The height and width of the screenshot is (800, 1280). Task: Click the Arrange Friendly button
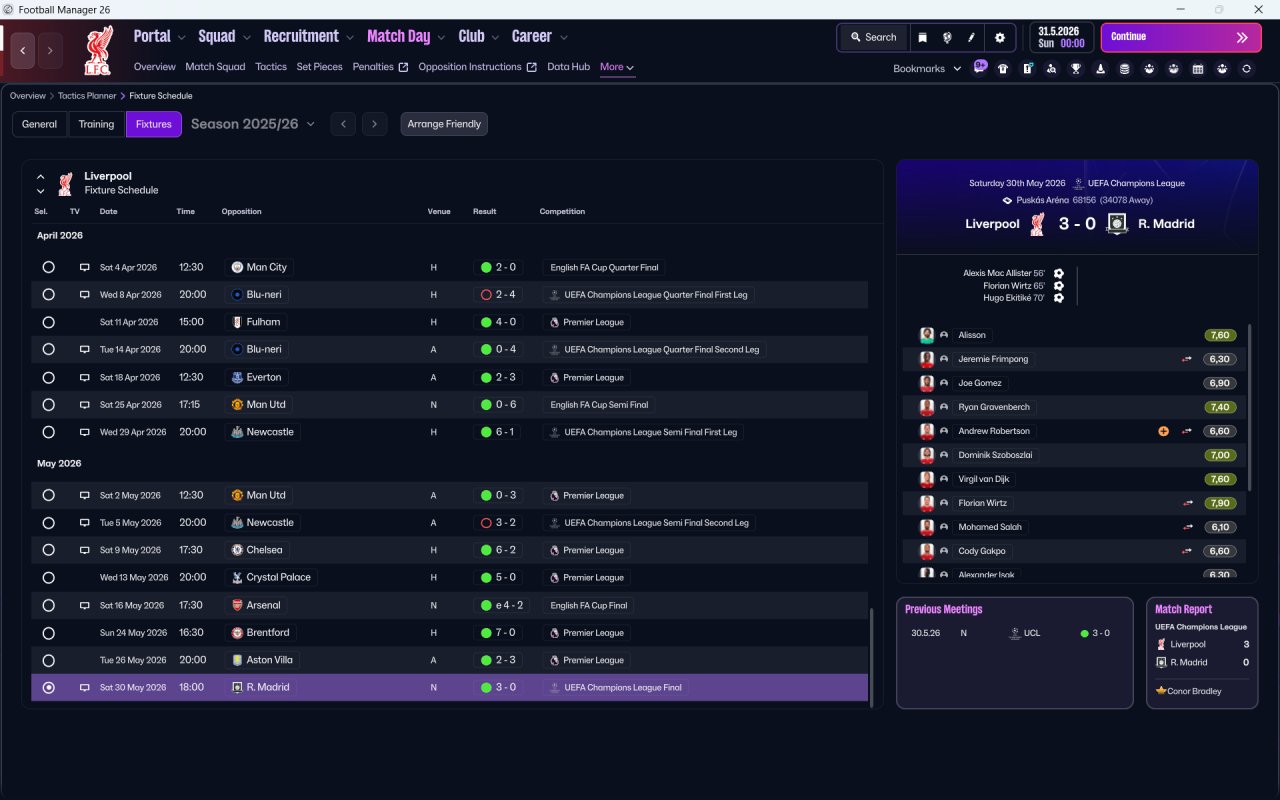point(444,124)
